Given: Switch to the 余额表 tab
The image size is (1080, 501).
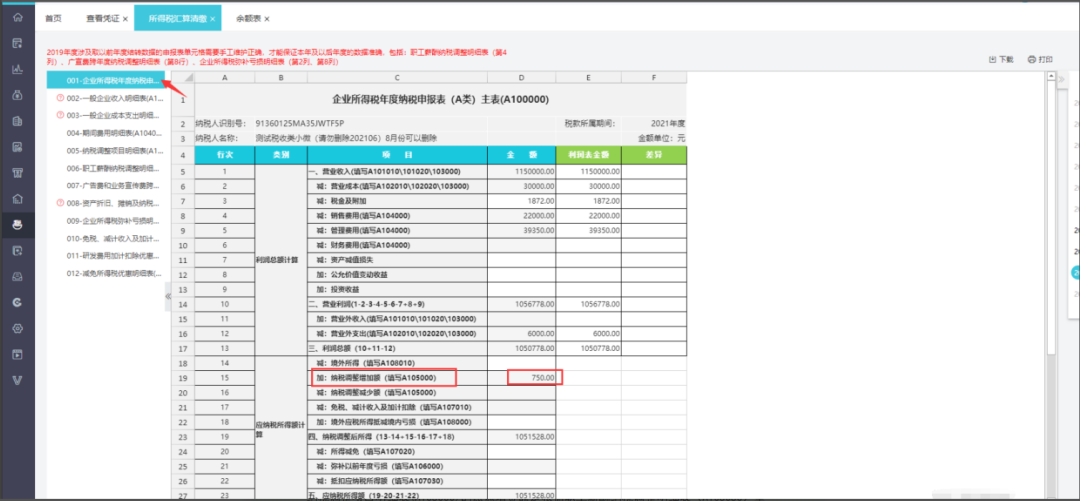Looking at the screenshot, I should coord(249,19).
